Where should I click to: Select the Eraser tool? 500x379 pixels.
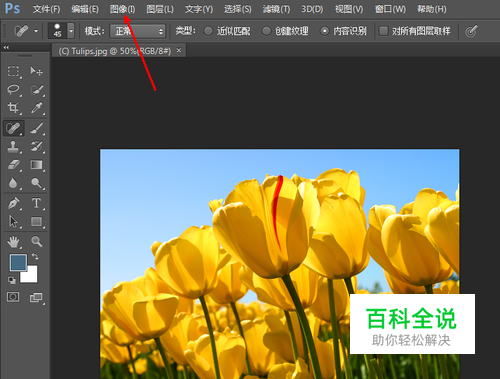click(13, 165)
